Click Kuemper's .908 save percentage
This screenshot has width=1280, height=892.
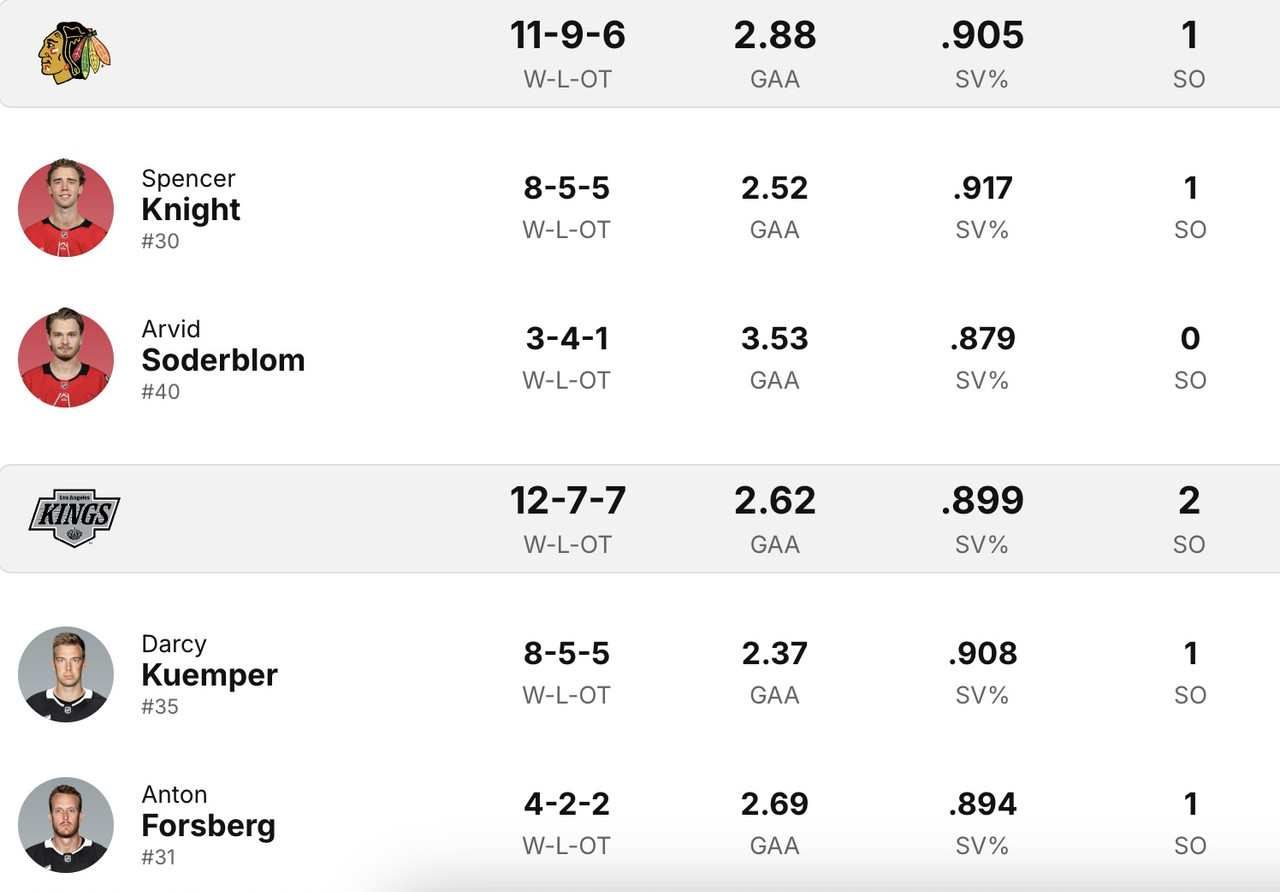982,654
